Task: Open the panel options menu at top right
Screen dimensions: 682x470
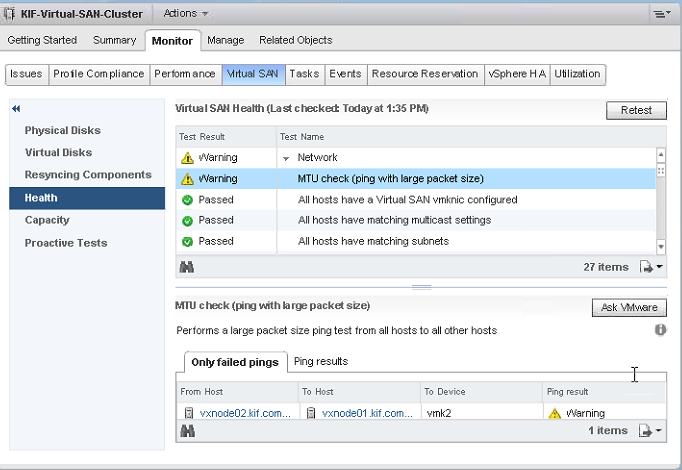Action: click(660, 13)
